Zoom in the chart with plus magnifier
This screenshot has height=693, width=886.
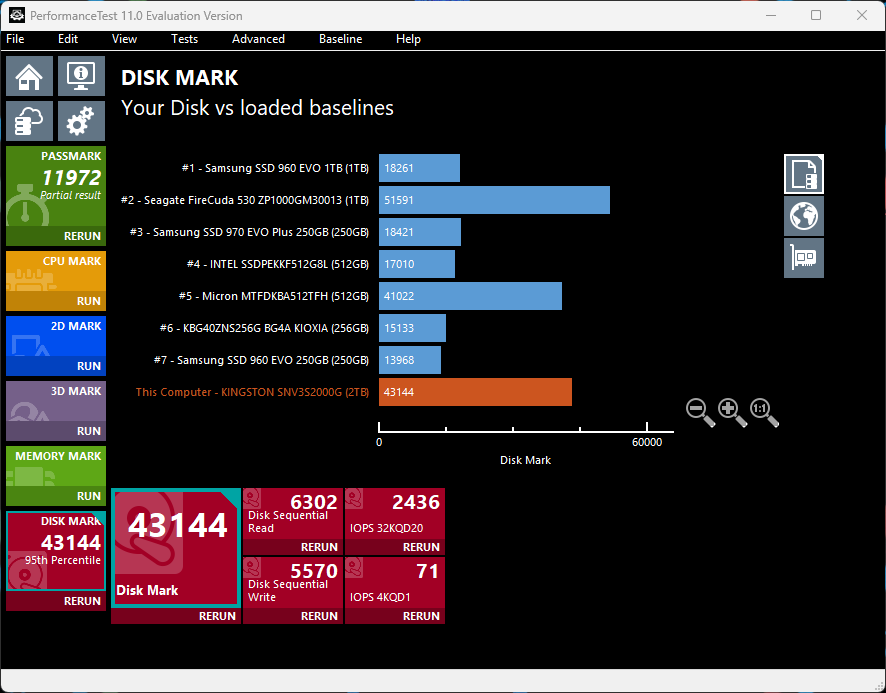coord(732,413)
